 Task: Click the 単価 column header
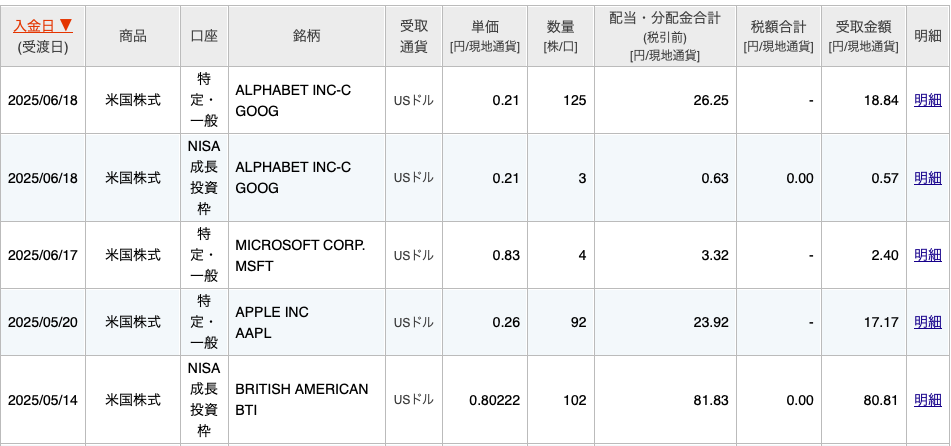click(485, 36)
